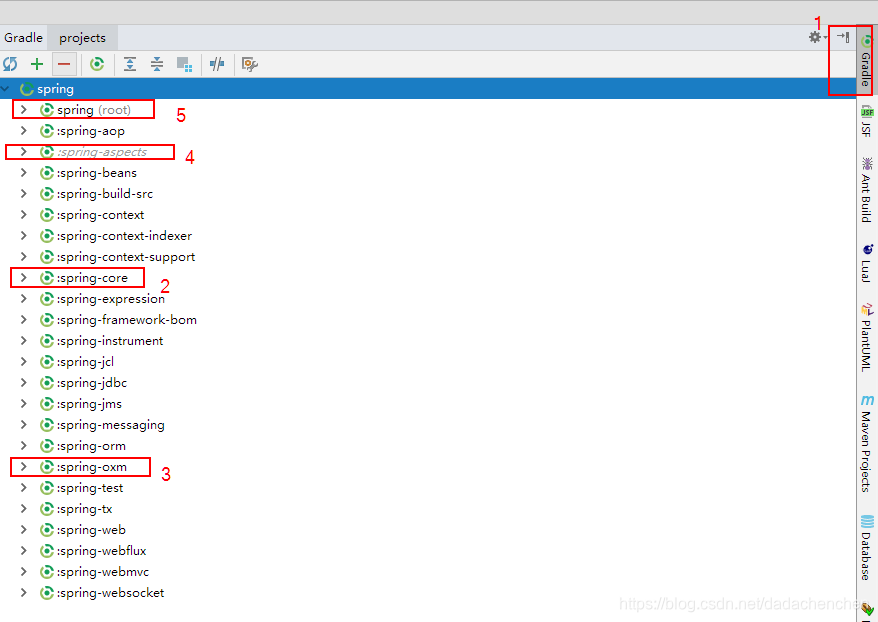Expand the spring (root) node
Screen dimensions: 878x622
(x=24, y=110)
